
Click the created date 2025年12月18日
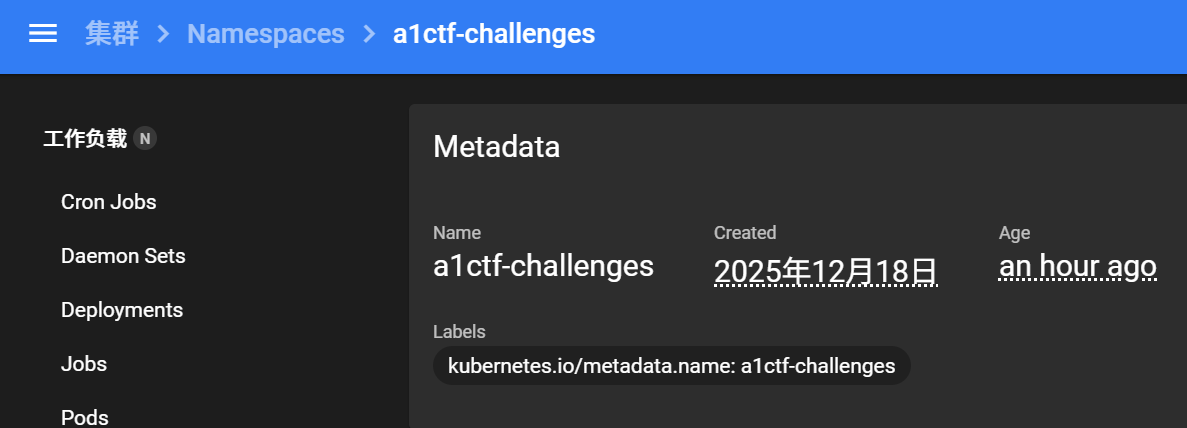coord(825,270)
